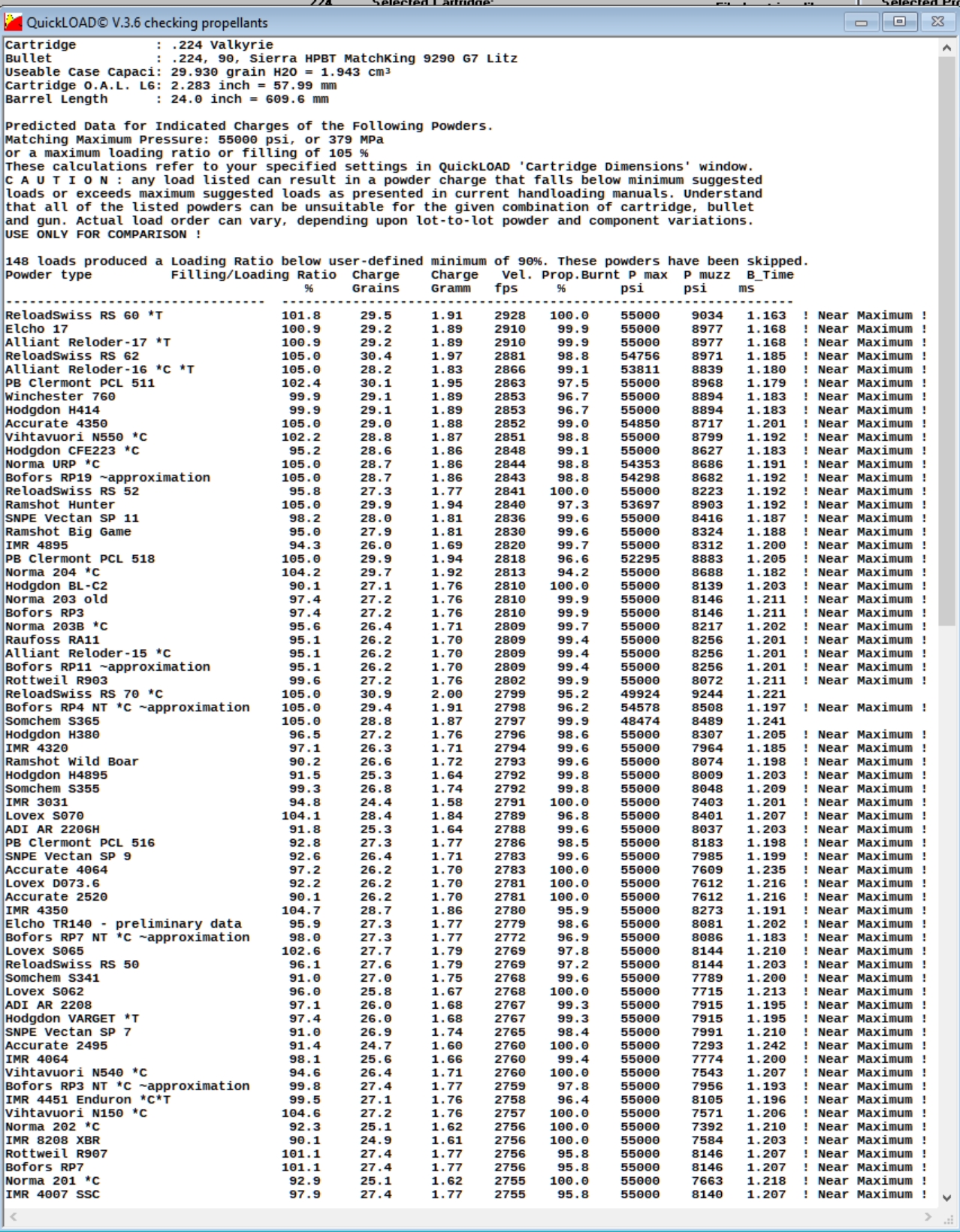Click the Rottweil R903 row
Viewport: 960px width, 1232px height.
466,681
